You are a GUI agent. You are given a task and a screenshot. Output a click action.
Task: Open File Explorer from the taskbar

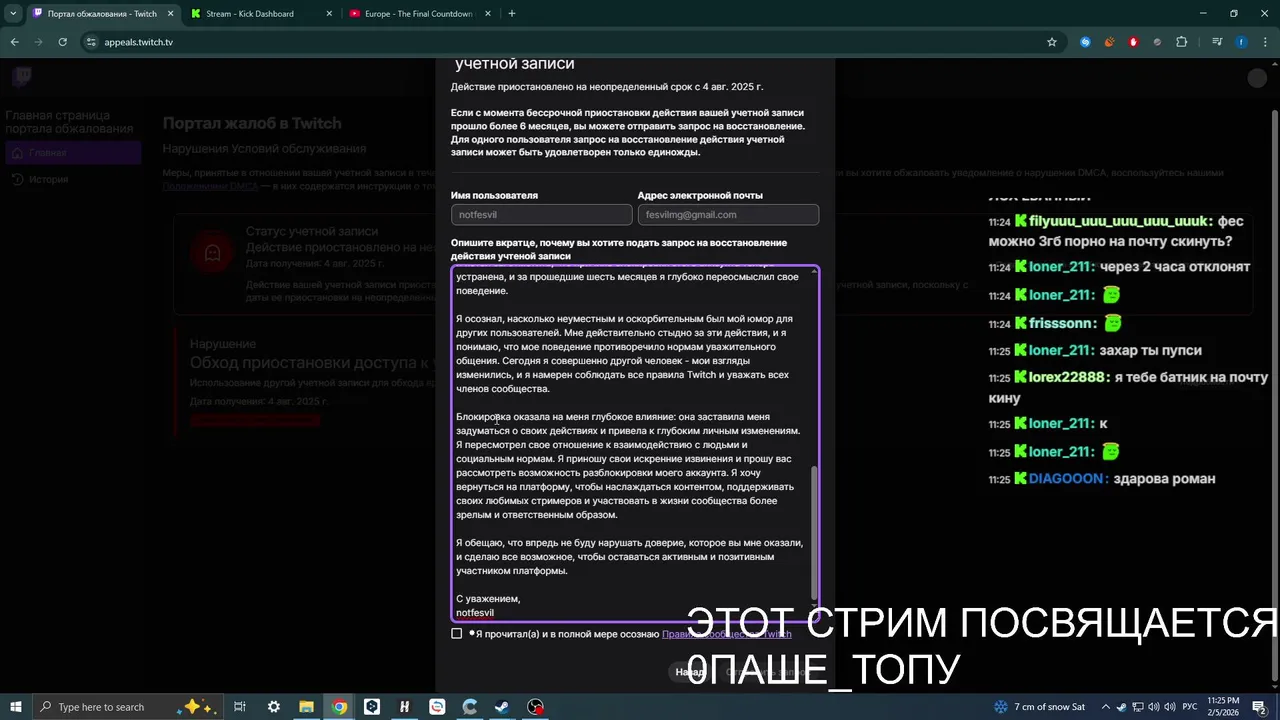point(306,707)
